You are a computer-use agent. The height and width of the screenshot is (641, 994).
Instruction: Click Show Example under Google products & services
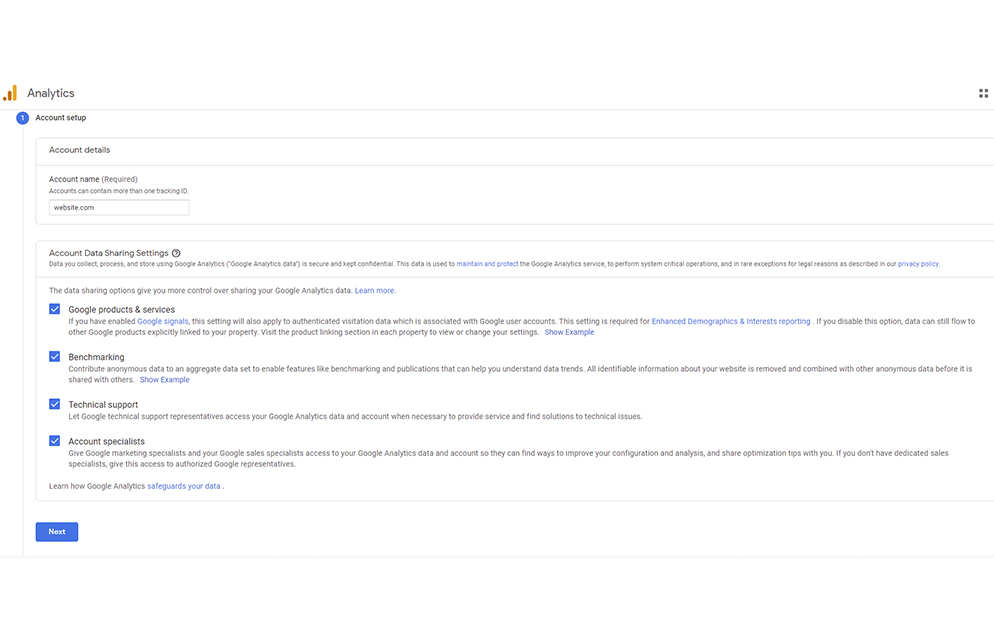569,332
